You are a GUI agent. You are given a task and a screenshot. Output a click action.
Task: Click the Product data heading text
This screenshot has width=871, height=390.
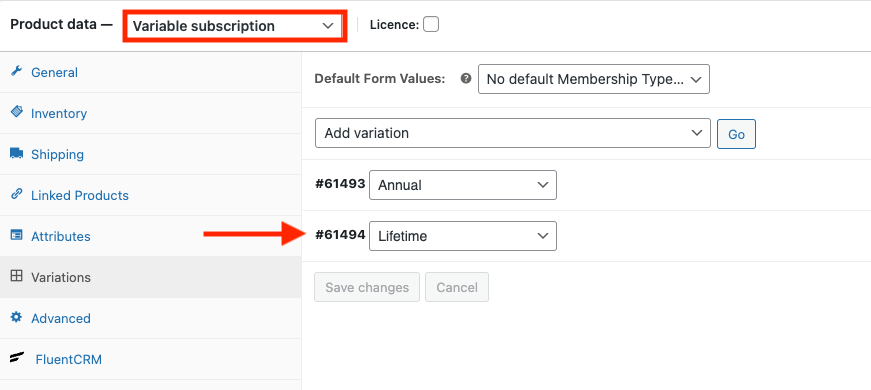(62, 25)
